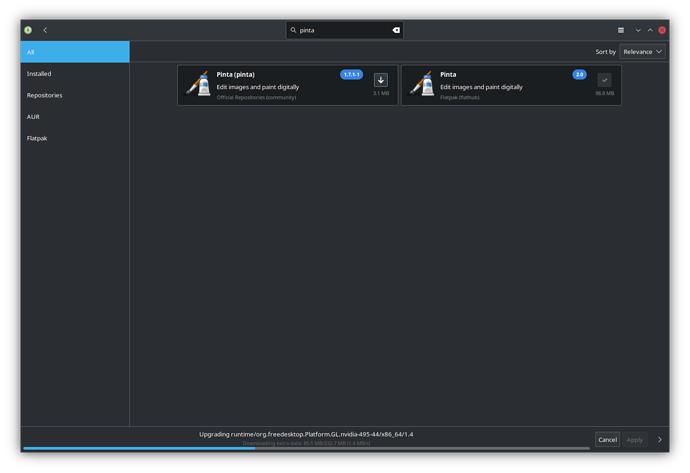Toggle the checkmark button on Flatpak Pinta

[x=604, y=80]
